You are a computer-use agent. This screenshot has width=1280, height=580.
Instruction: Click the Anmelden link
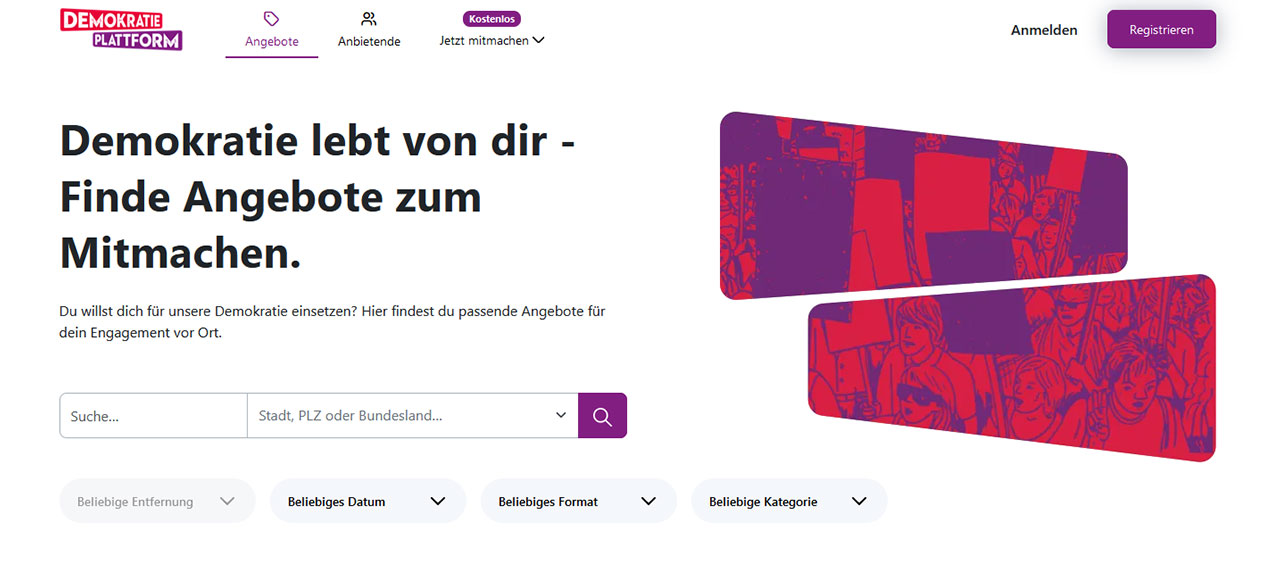pyautogui.click(x=1044, y=30)
